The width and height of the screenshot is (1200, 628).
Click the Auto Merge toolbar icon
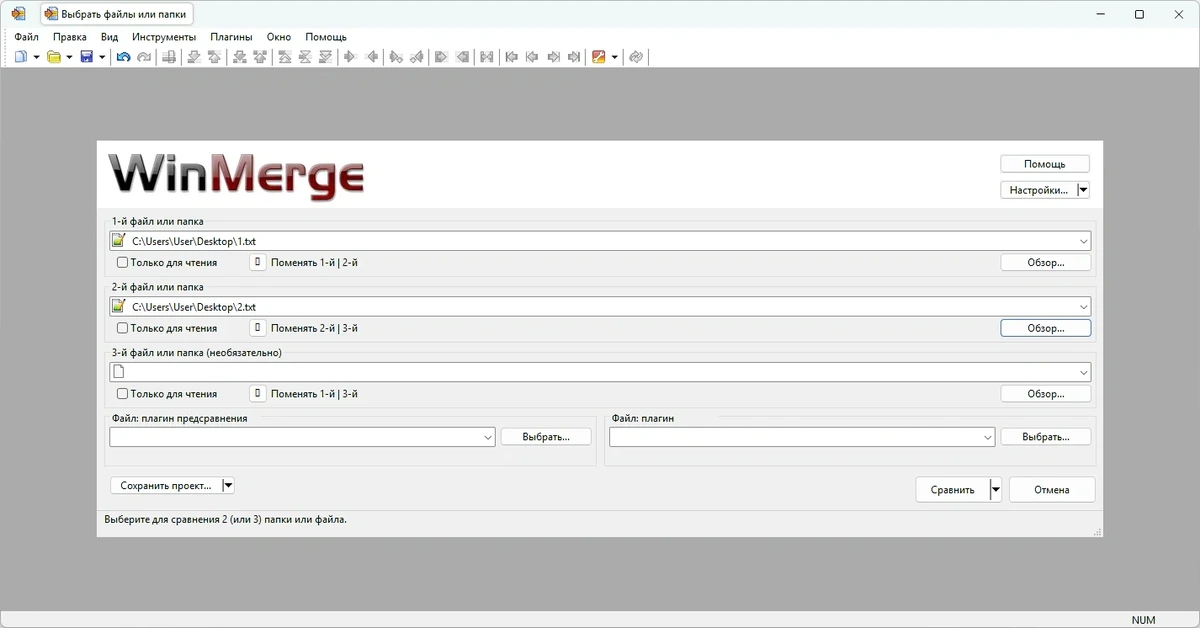[487, 57]
